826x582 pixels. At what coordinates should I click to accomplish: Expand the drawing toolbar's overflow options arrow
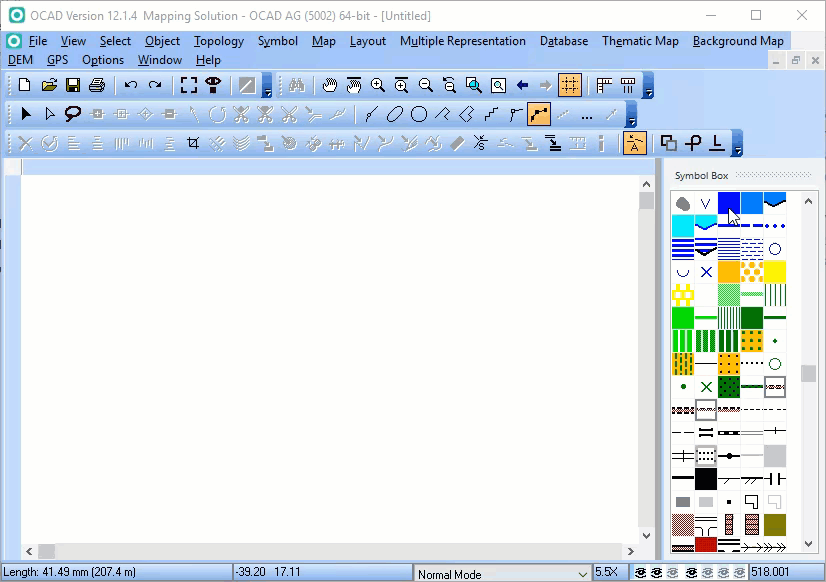[632, 115]
